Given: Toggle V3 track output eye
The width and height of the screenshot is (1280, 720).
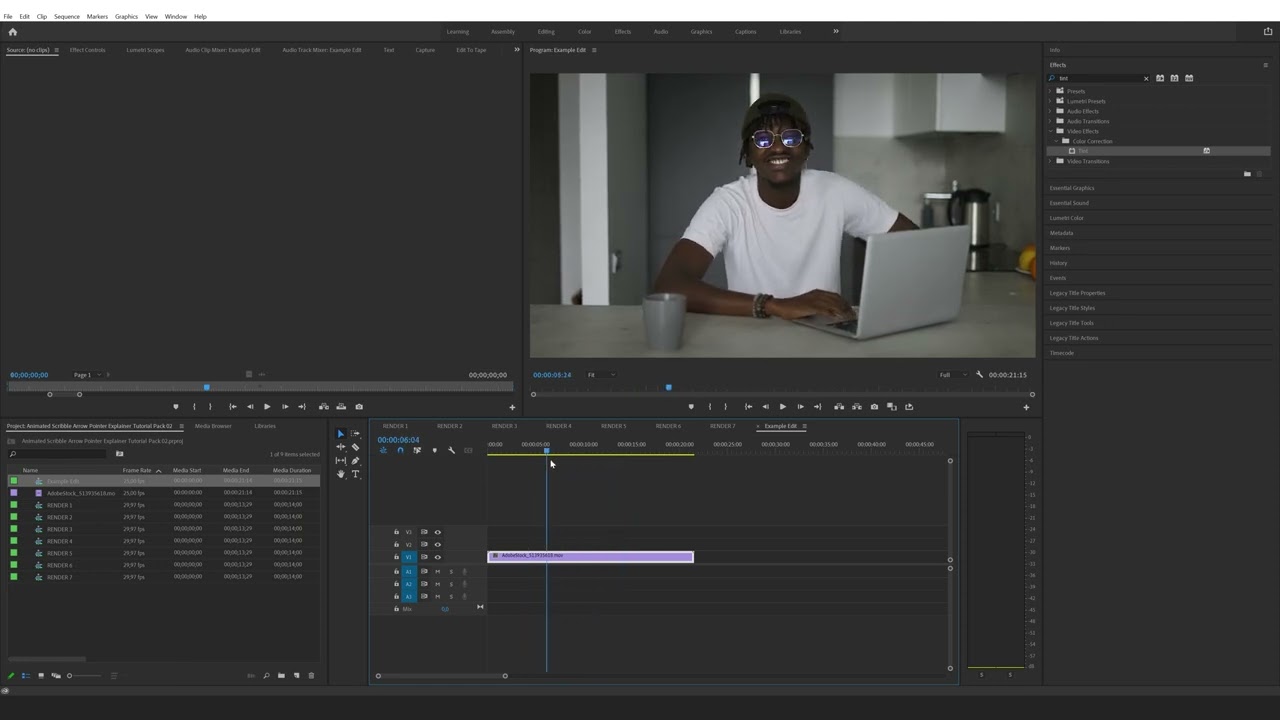Looking at the screenshot, I should coord(437,532).
